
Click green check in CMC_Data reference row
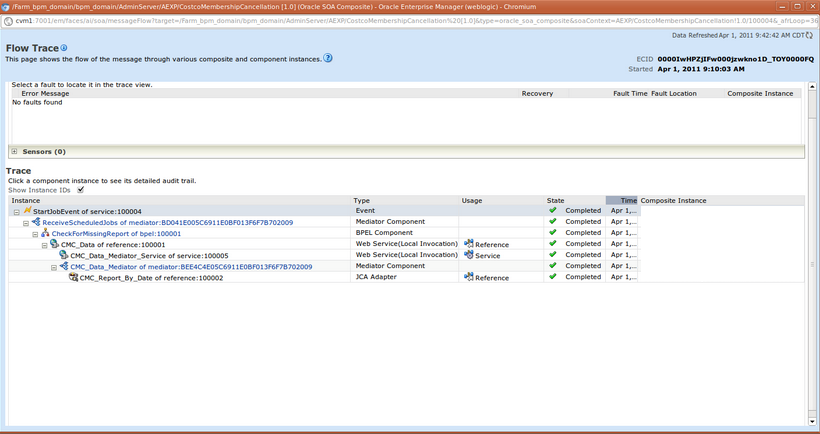553,243
